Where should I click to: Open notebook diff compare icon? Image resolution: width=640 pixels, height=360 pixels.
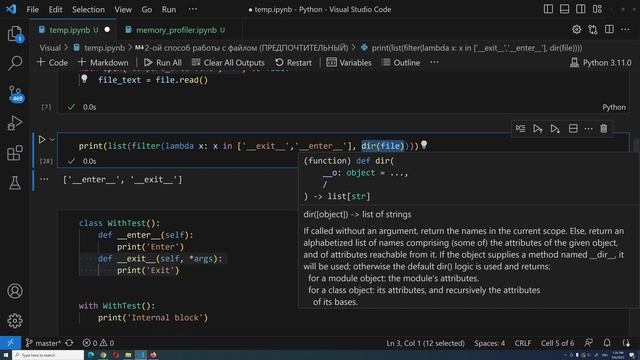click(593, 29)
